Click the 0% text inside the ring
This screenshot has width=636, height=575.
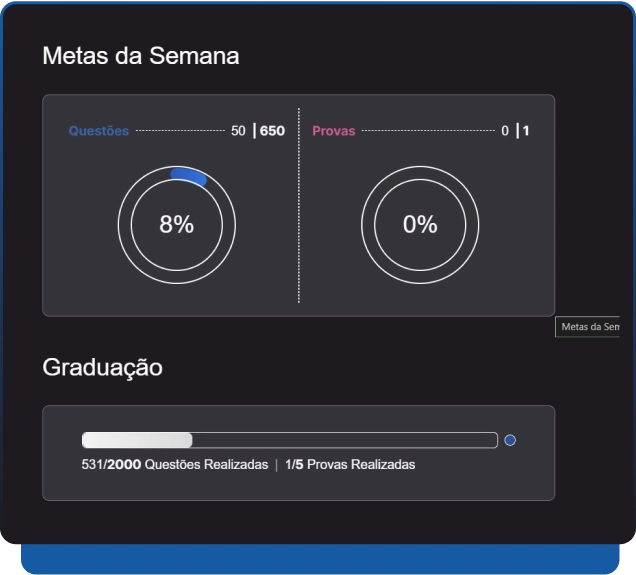[420, 225]
